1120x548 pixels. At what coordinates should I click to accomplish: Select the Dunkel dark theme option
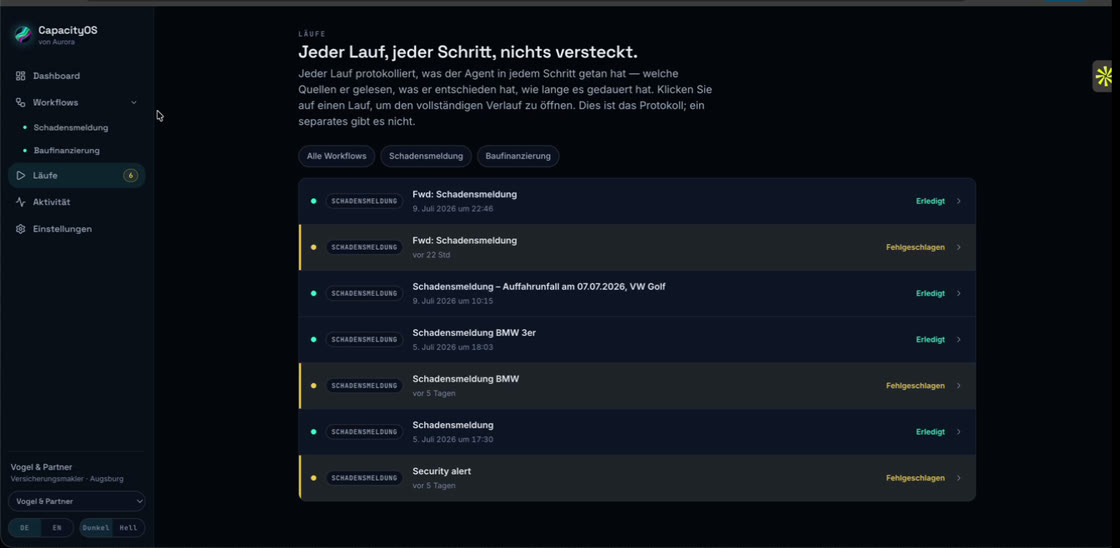pos(96,528)
